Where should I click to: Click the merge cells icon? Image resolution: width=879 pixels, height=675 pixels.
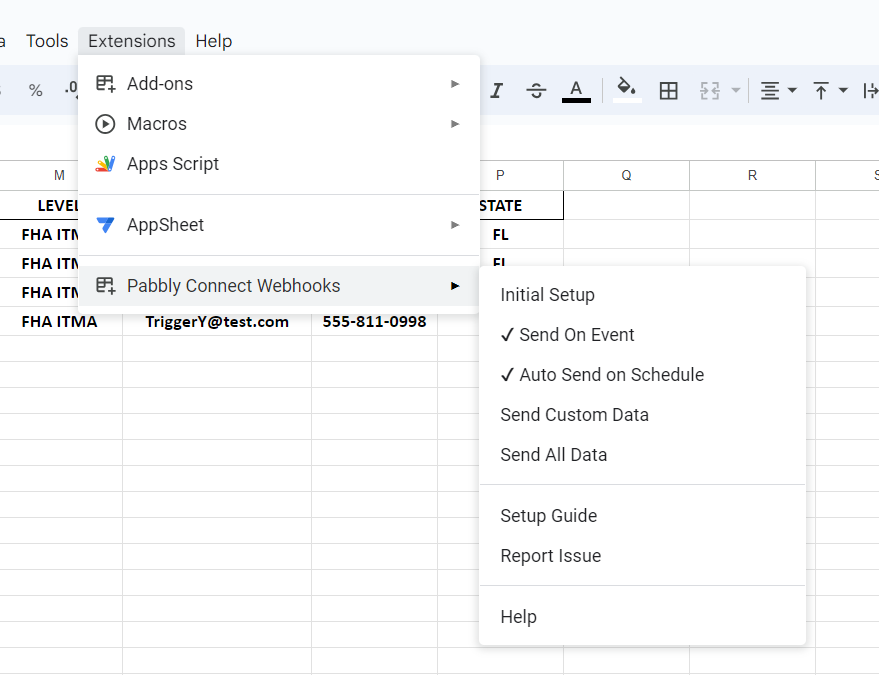(x=710, y=90)
